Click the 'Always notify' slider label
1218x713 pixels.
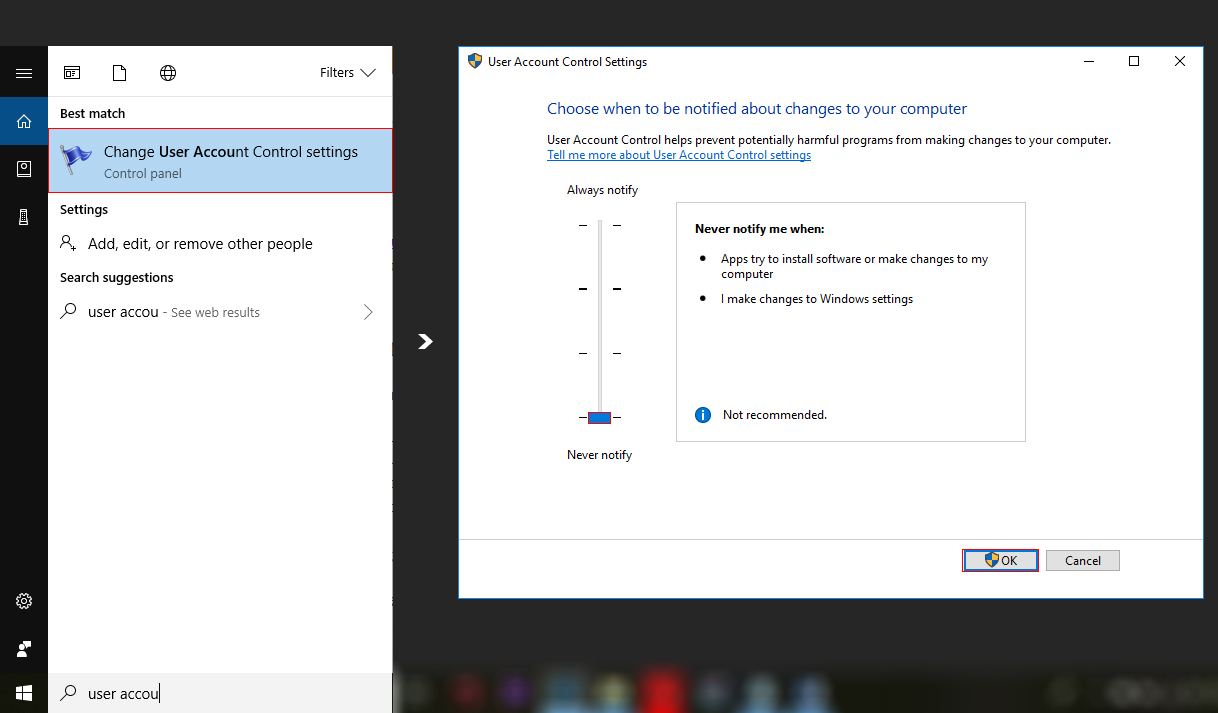(602, 190)
